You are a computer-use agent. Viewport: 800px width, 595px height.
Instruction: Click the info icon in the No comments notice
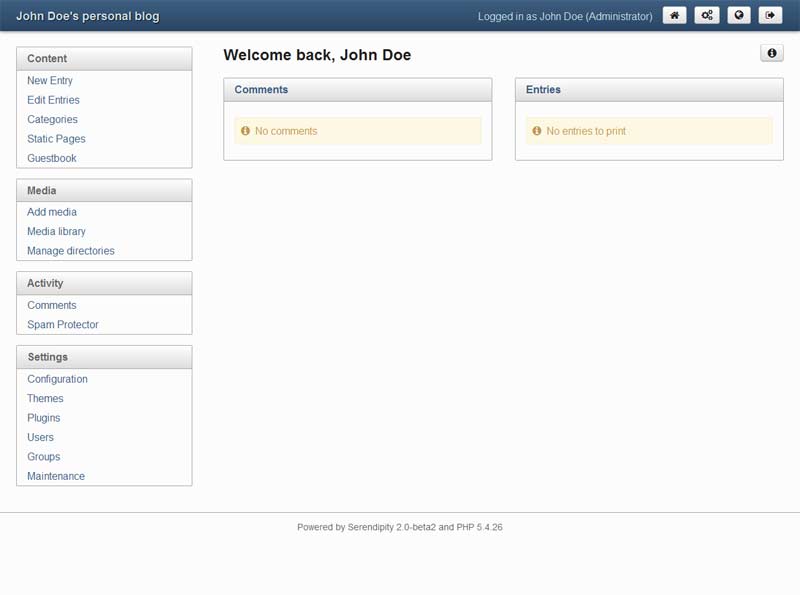pyautogui.click(x=245, y=131)
